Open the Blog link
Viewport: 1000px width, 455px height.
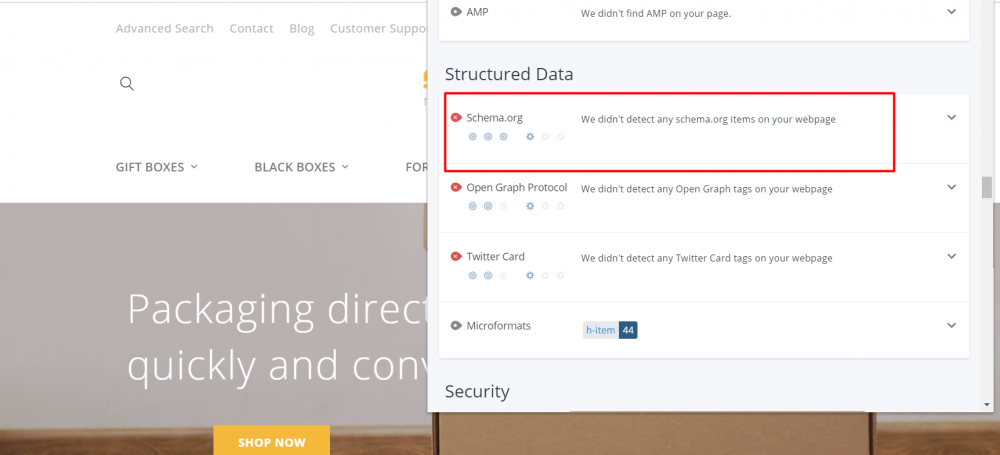point(302,29)
